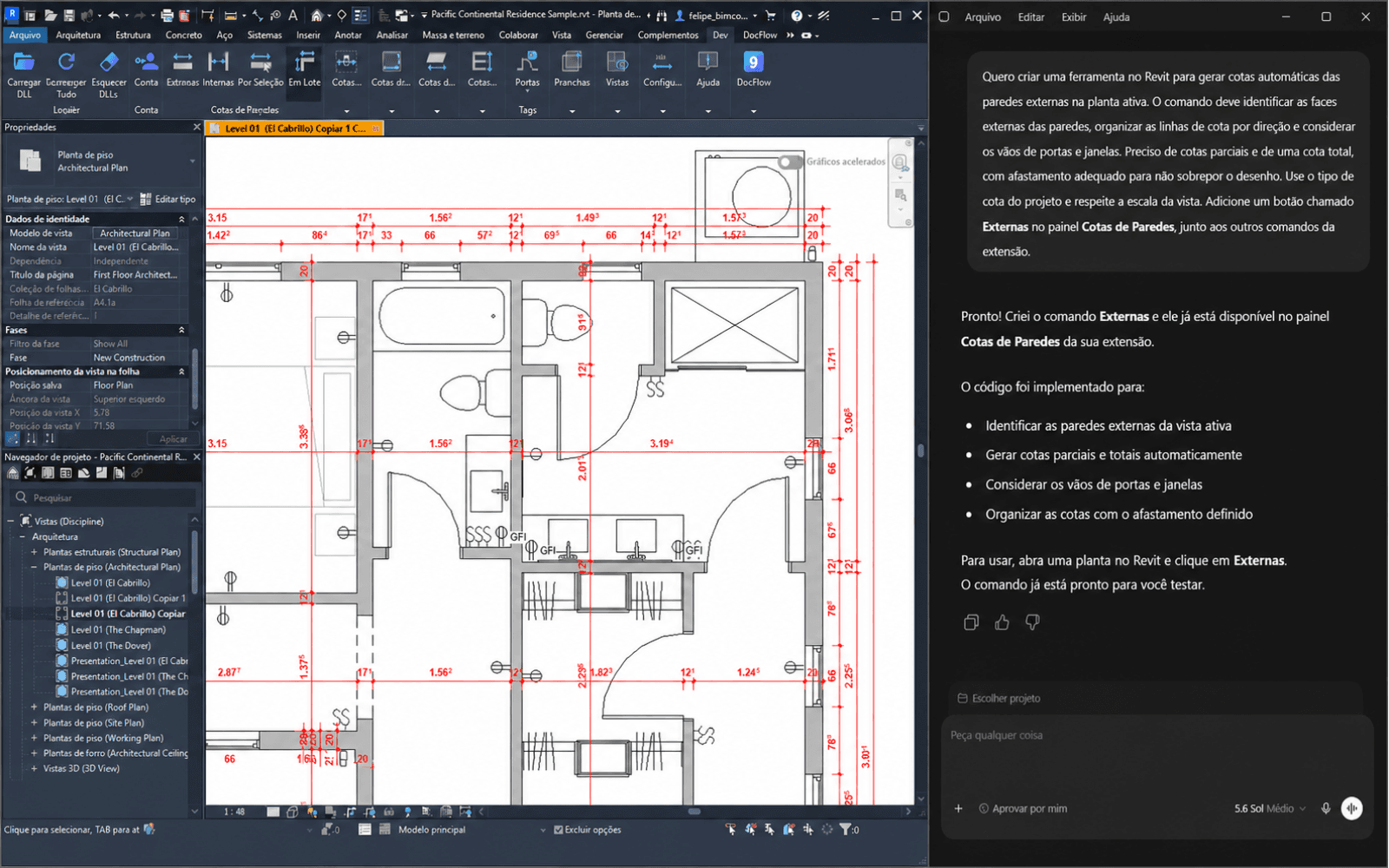Click the Pesquisar field in project browser
Image resolution: width=1389 pixels, height=868 pixels.
(102, 497)
